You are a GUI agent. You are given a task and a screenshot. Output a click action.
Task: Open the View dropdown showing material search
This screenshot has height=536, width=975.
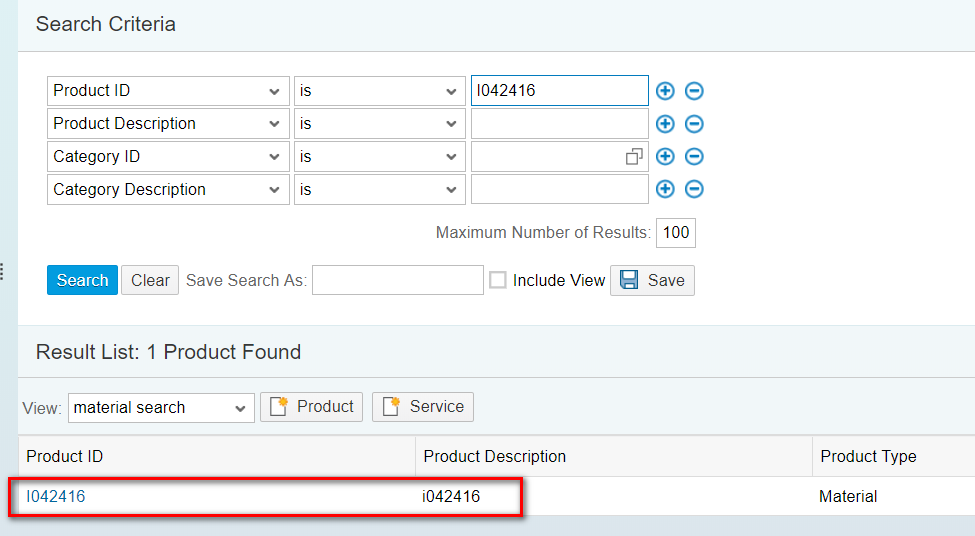240,408
